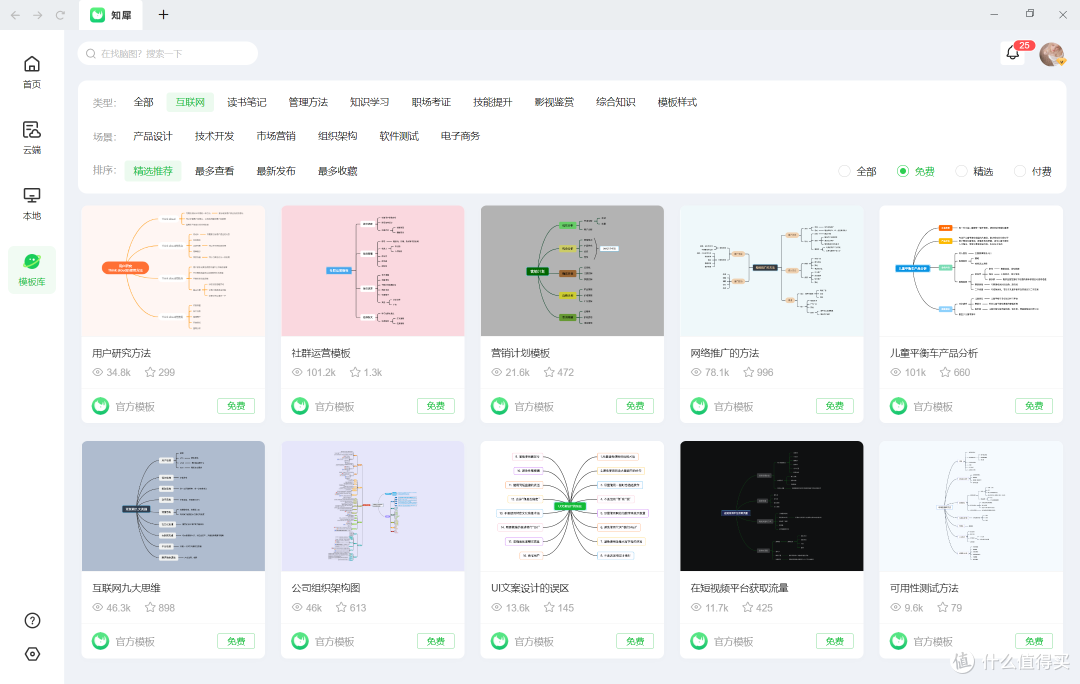Viewport: 1080px width, 684px height.
Task: Click star icon on 社群运营模板 card
Action: click(355, 372)
